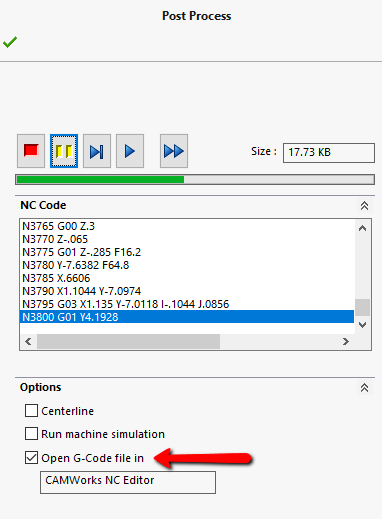Click the green post process progress bar
382x519 pixels.
(x=195, y=180)
